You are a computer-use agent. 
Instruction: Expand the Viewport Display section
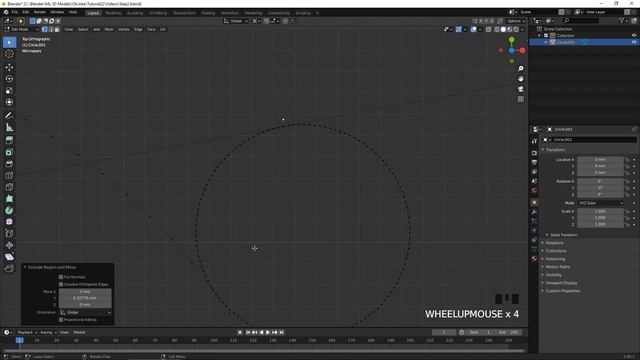pyautogui.click(x=561, y=283)
